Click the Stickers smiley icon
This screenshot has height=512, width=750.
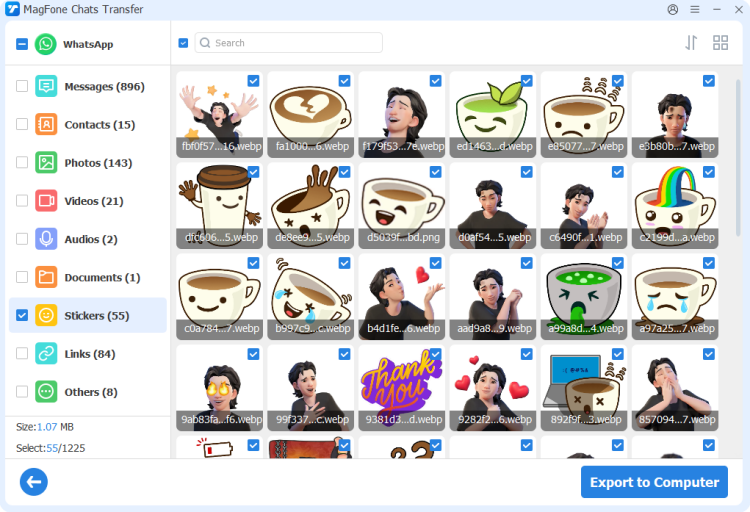46,315
